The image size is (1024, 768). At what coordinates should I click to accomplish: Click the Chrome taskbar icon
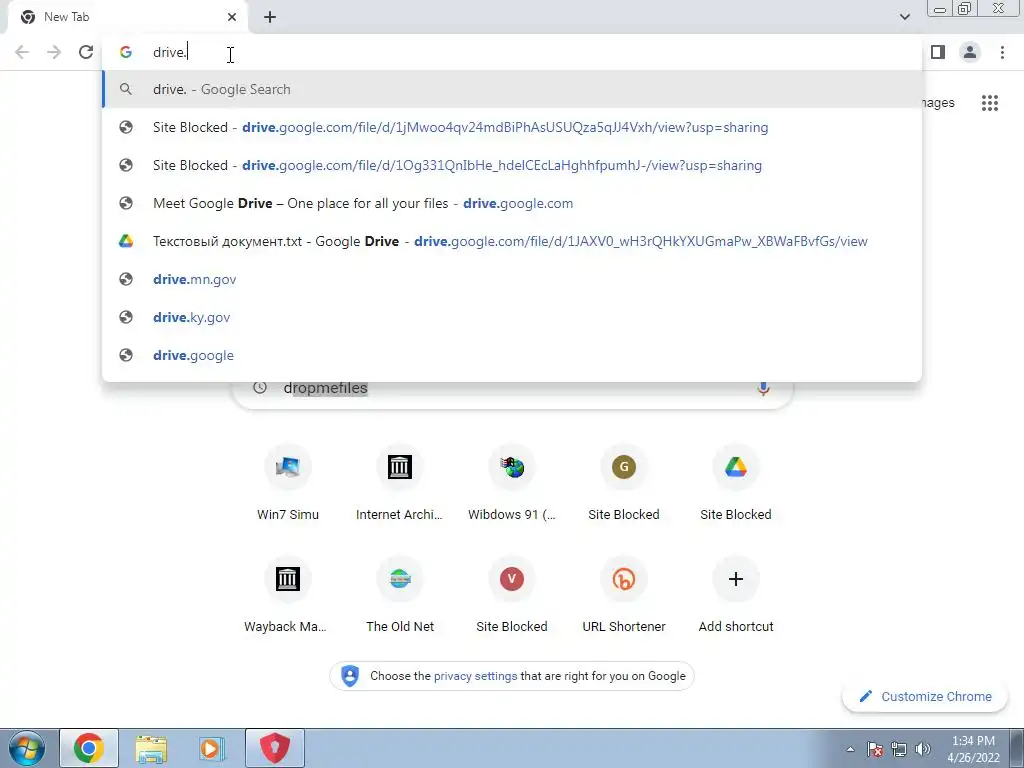(89, 748)
